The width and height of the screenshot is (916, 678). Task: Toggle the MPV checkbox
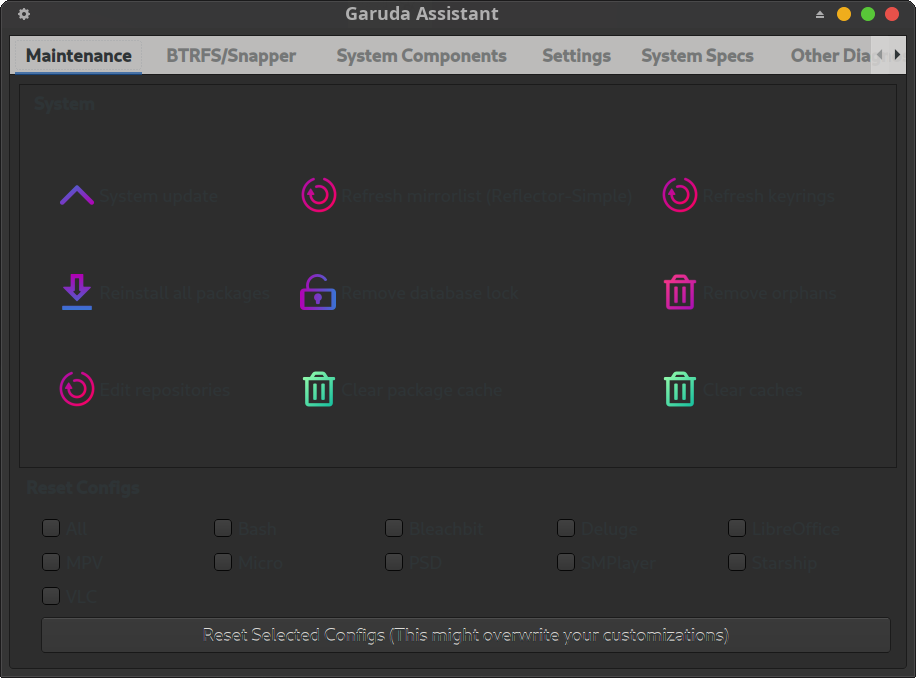pyautogui.click(x=51, y=562)
